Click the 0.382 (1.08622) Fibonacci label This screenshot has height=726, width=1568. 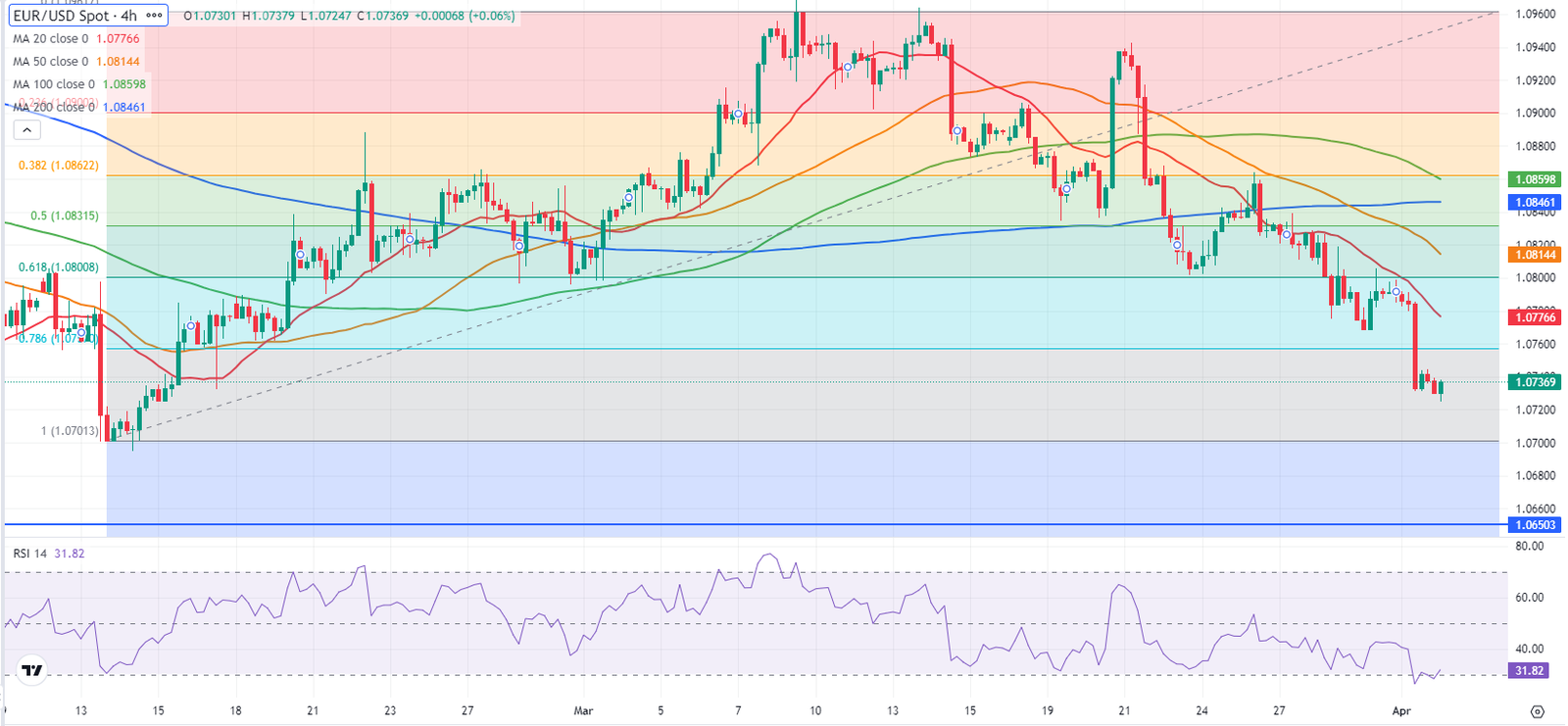[59, 166]
